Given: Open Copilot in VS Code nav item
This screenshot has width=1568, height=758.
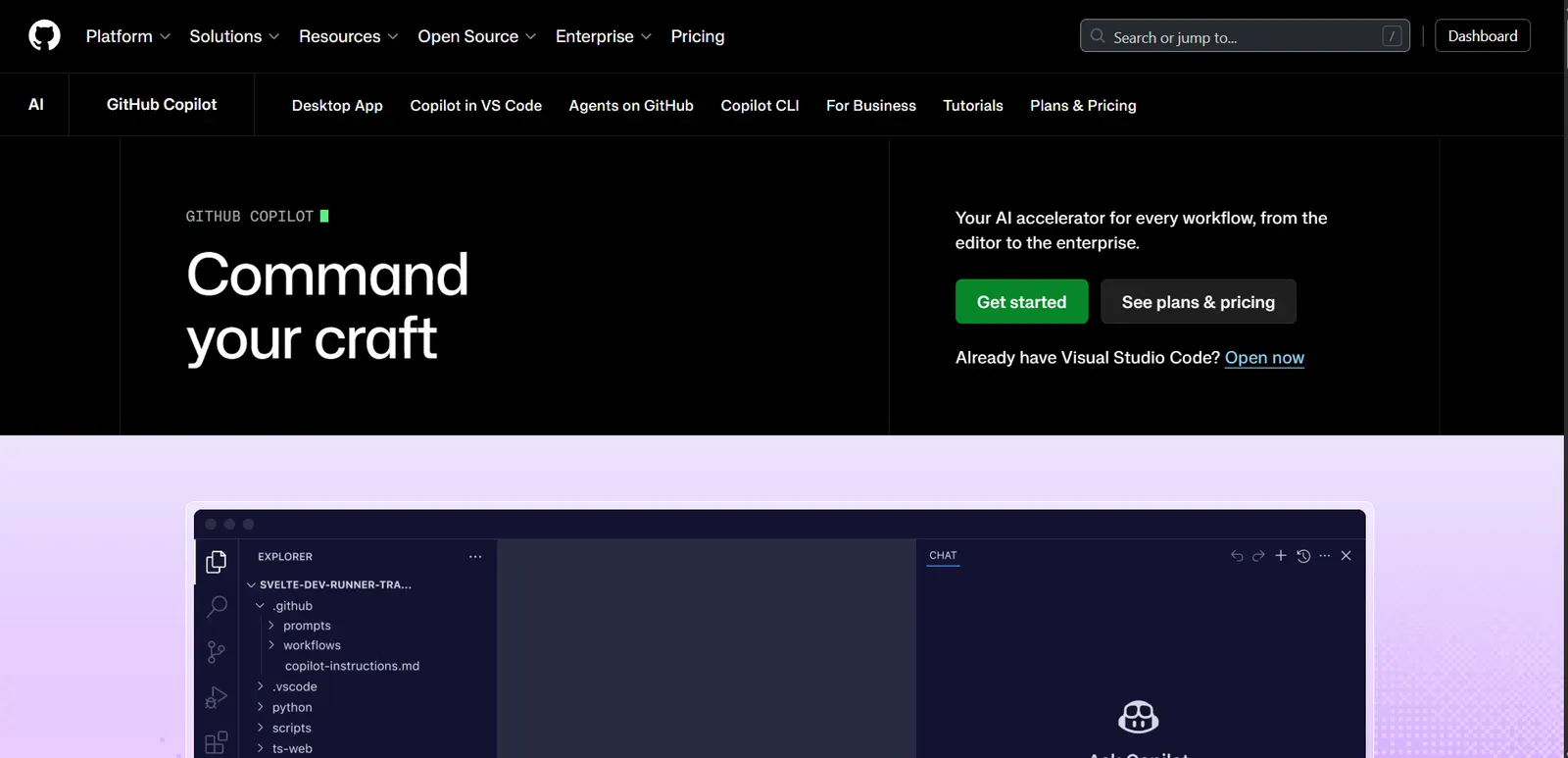Looking at the screenshot, I should 476,106.
